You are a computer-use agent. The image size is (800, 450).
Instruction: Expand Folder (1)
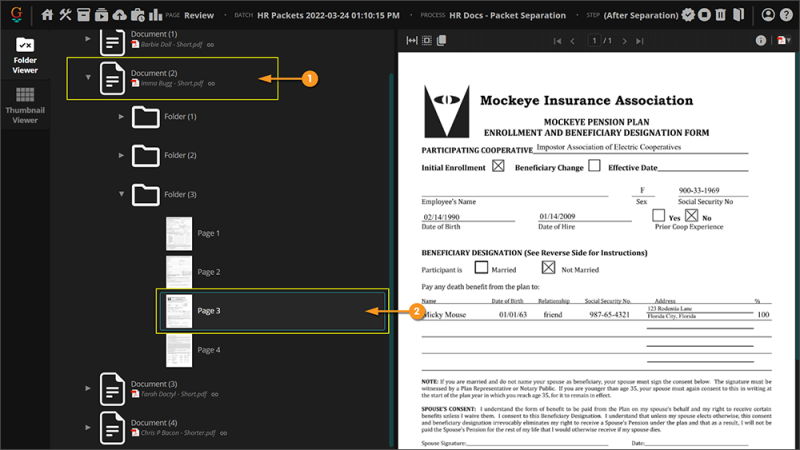click(121, 116)
